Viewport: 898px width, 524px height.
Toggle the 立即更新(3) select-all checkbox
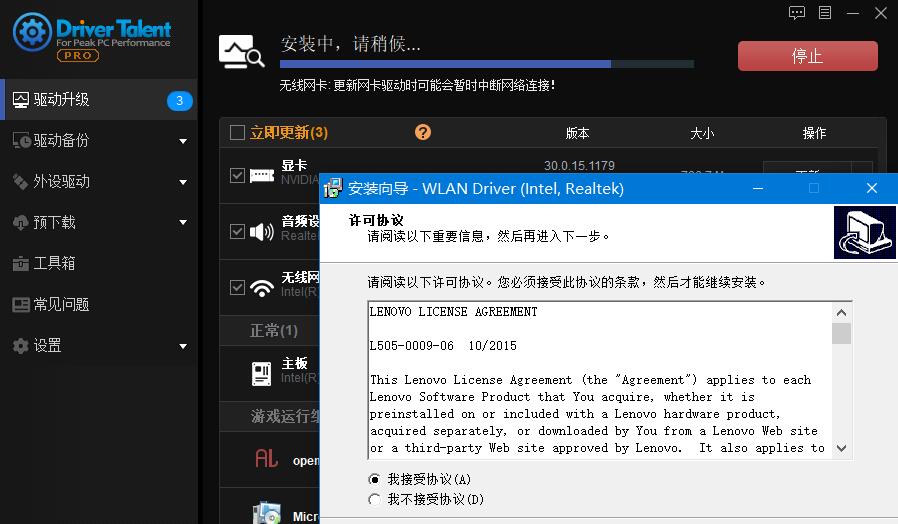pos(237,132)
